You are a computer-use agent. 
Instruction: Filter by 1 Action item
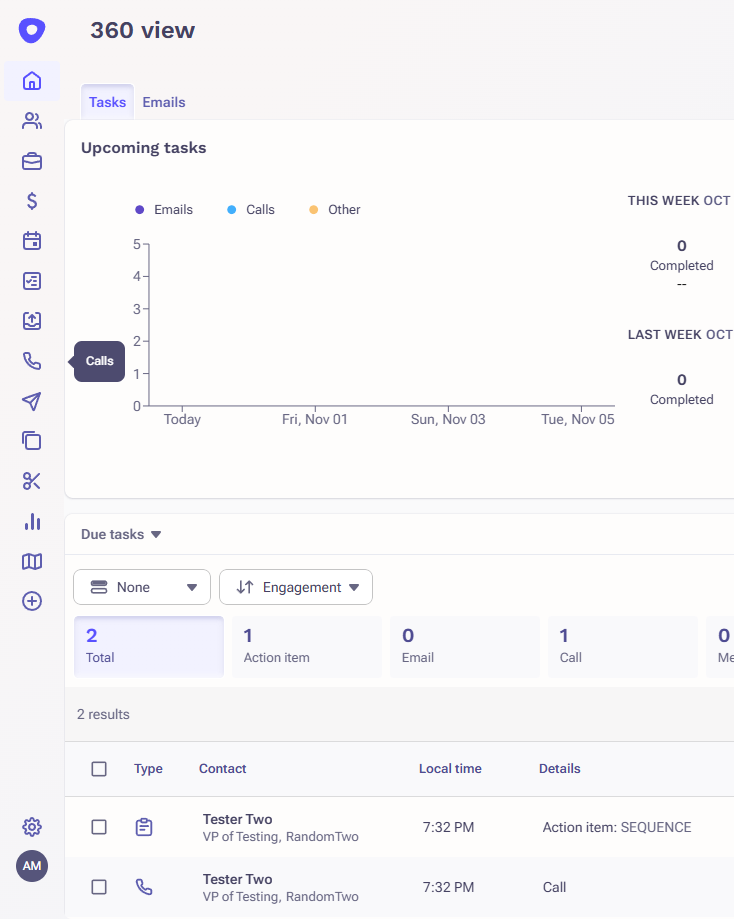[x=307, y=646]
